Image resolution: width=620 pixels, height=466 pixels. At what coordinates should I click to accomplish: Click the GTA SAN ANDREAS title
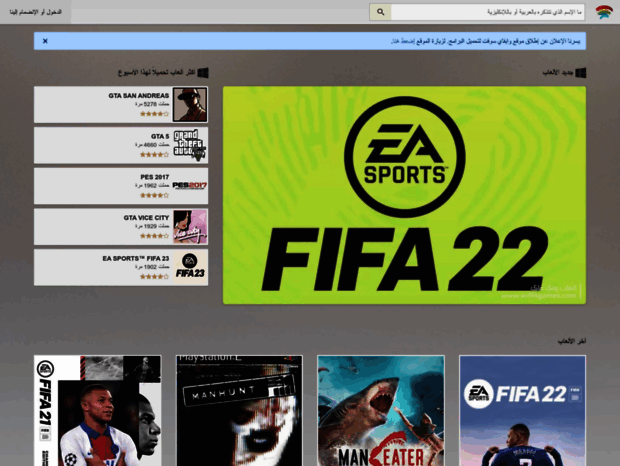(x=138, y=96)
